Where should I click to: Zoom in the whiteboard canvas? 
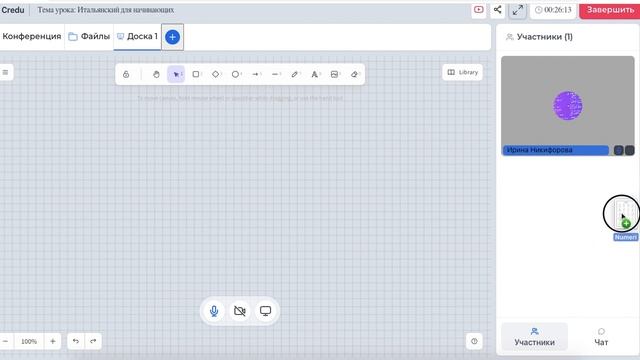click(x=53, y=341)
